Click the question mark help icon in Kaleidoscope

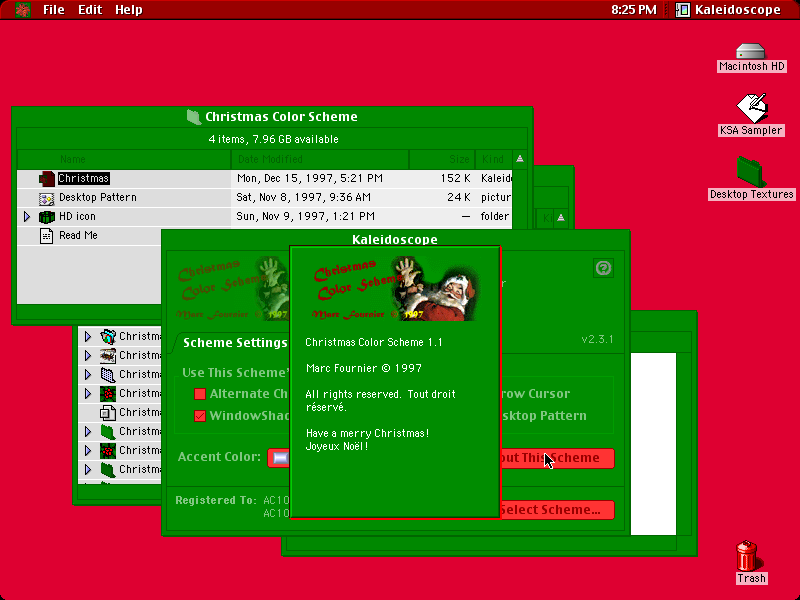[x=603, y=268]
